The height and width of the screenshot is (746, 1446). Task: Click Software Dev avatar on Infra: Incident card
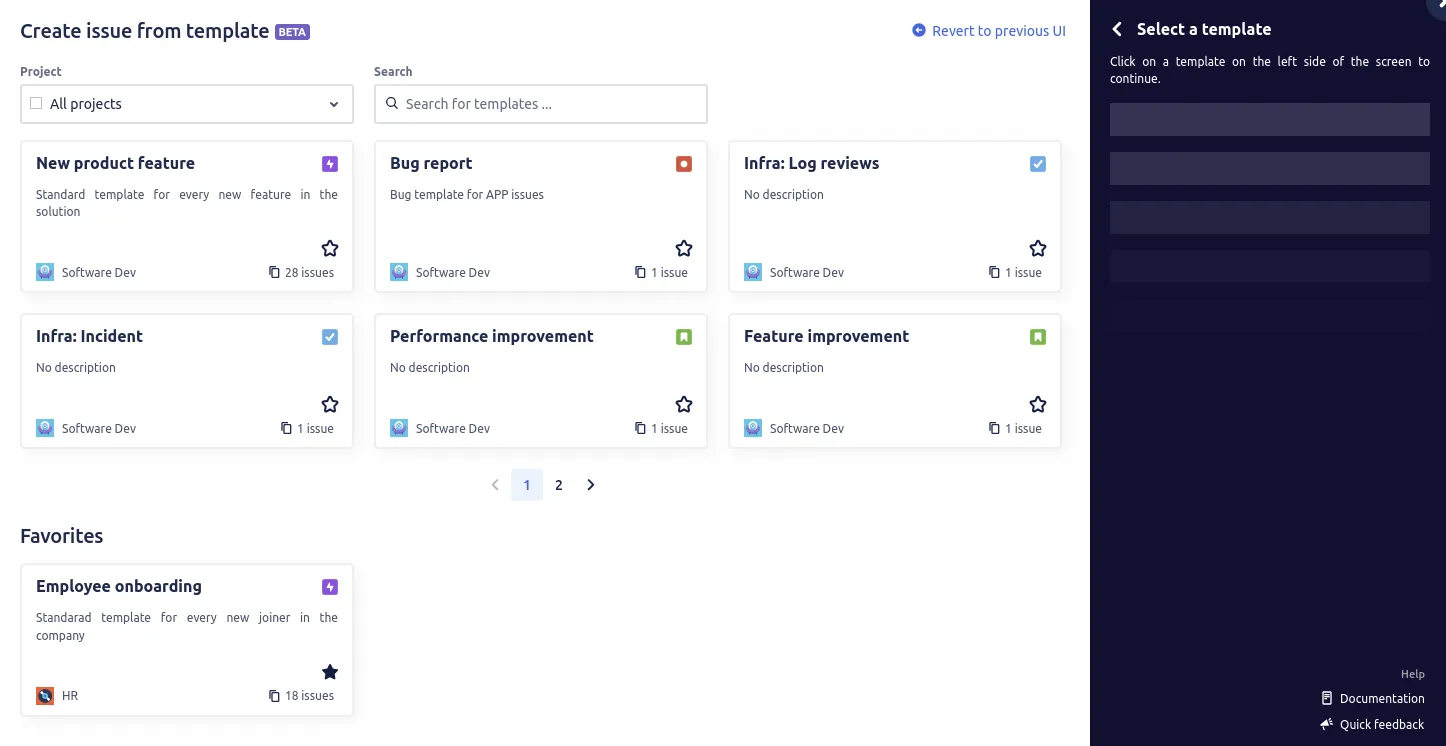click(x=45, y=428)
